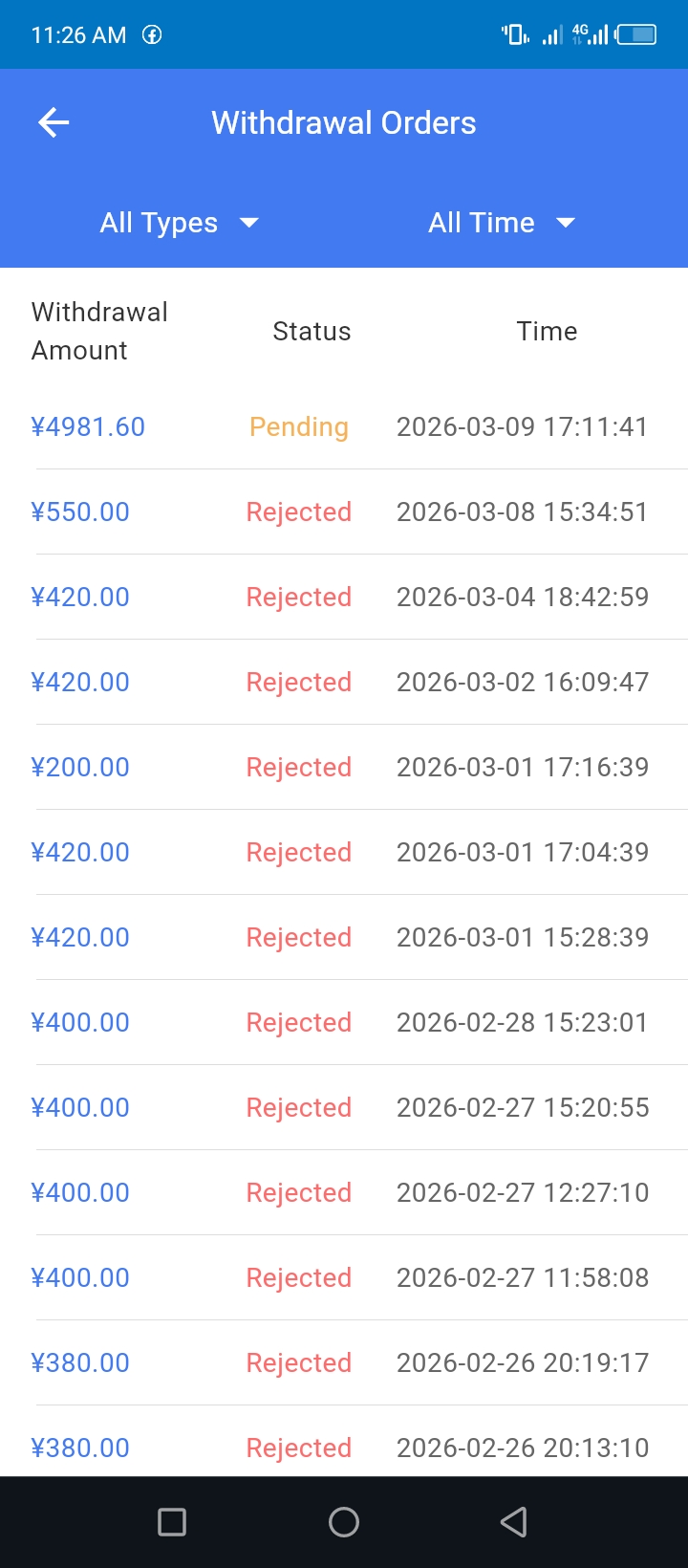The image size is (688, 1568).
Task: Tap the Pending status label
Action: pyautogui.click(x=299, y=426)
